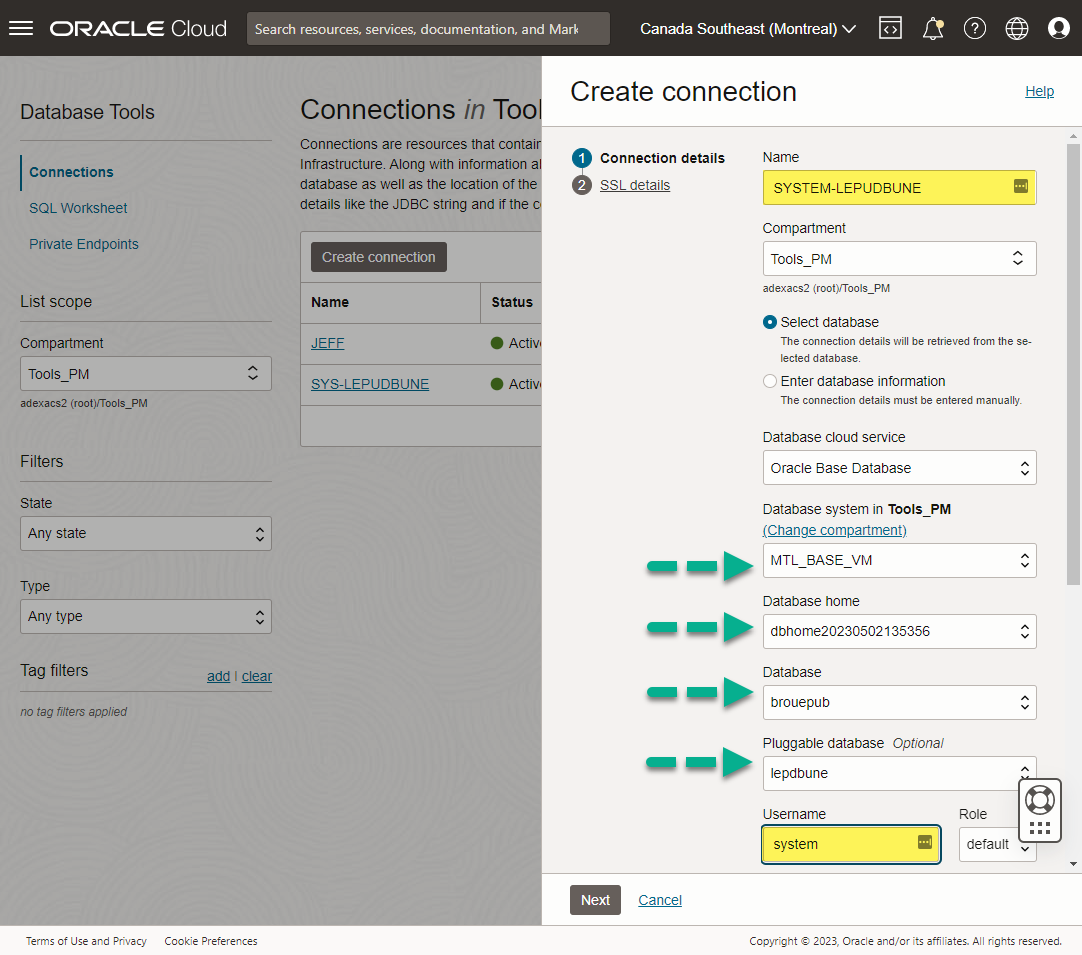Click the Name input field SYSTEM-LEPUDBUNE
1082x955 pixels.
coord(899,188)
